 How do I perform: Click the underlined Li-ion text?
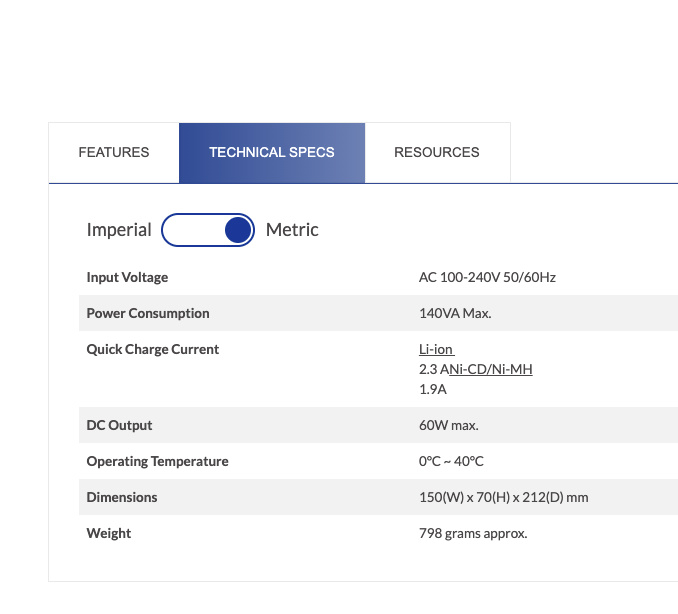[x=436, y=350]
